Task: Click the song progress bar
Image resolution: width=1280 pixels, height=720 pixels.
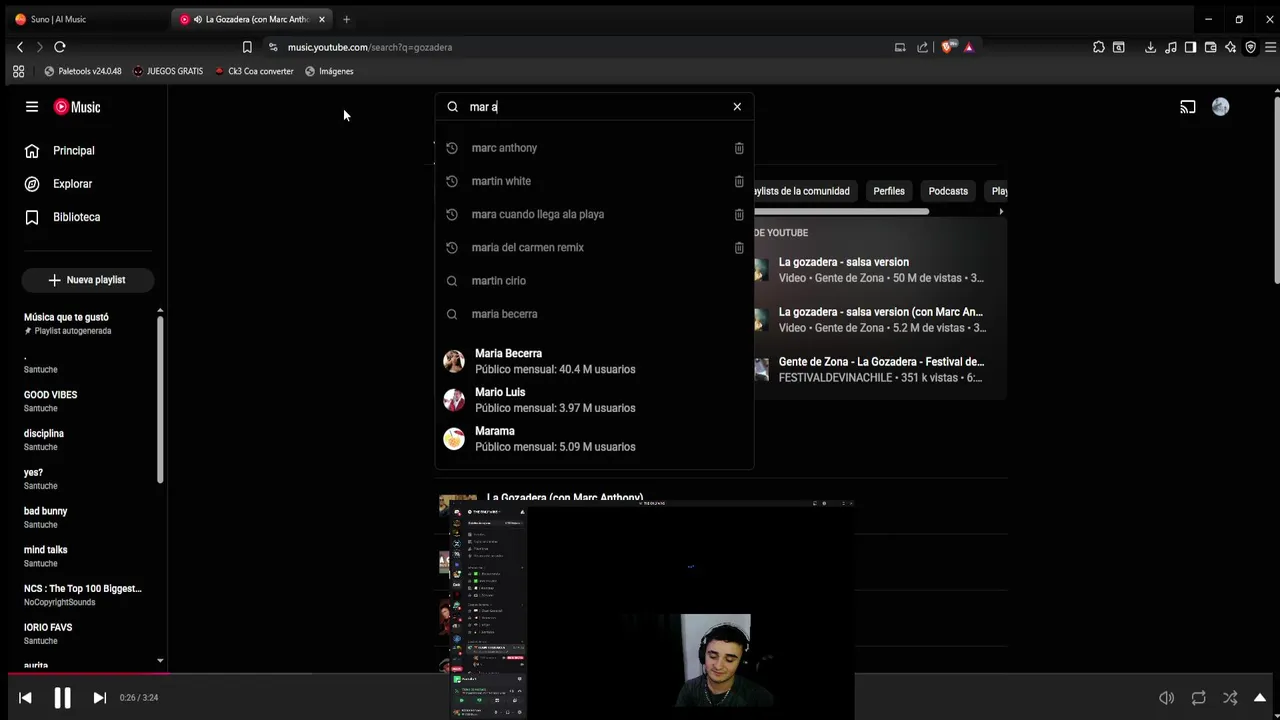Action: [x=640, y=674]
